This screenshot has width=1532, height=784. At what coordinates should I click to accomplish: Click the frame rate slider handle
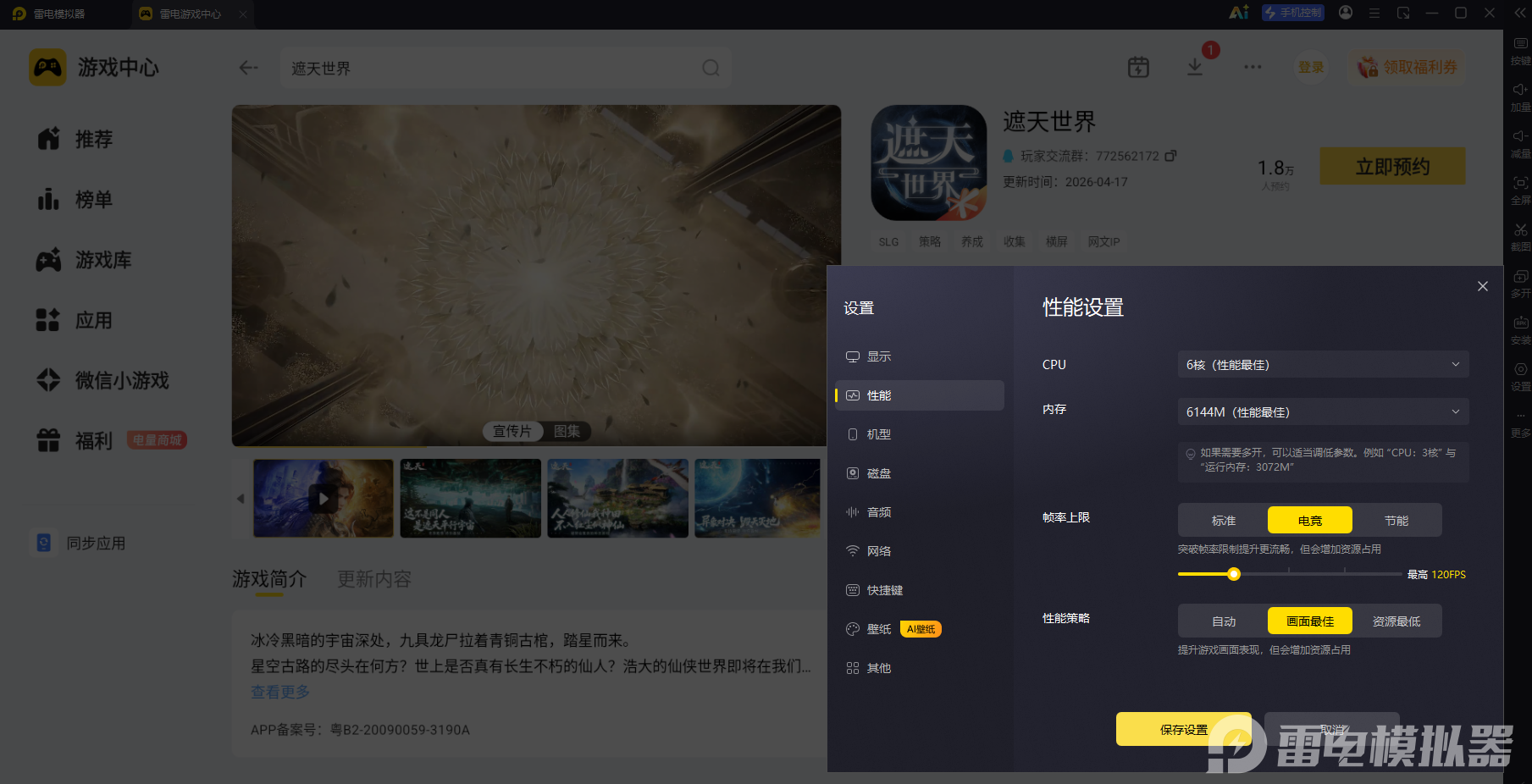point(1234,574)
